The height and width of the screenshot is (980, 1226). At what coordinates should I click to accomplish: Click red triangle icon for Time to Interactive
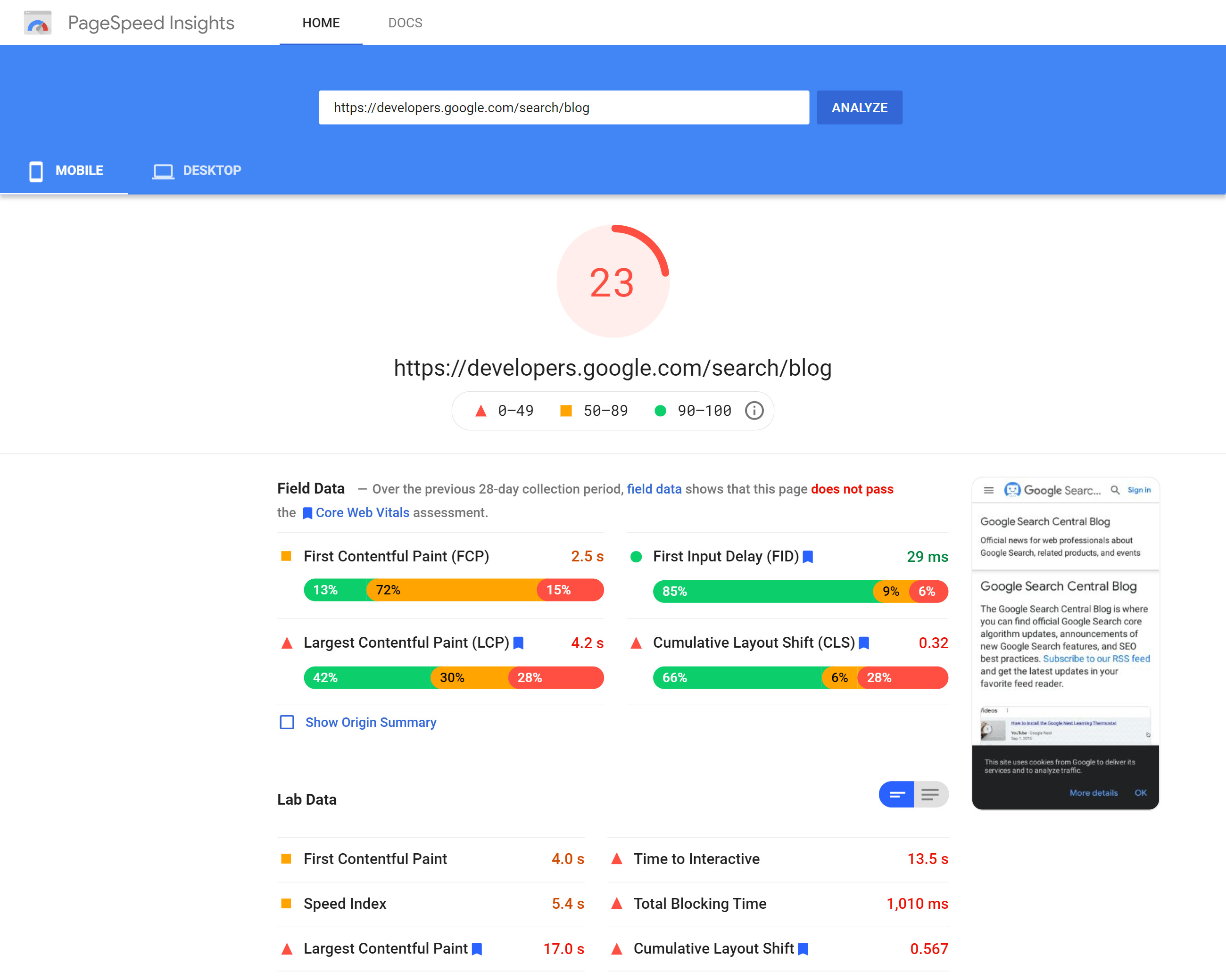point(616,858)
